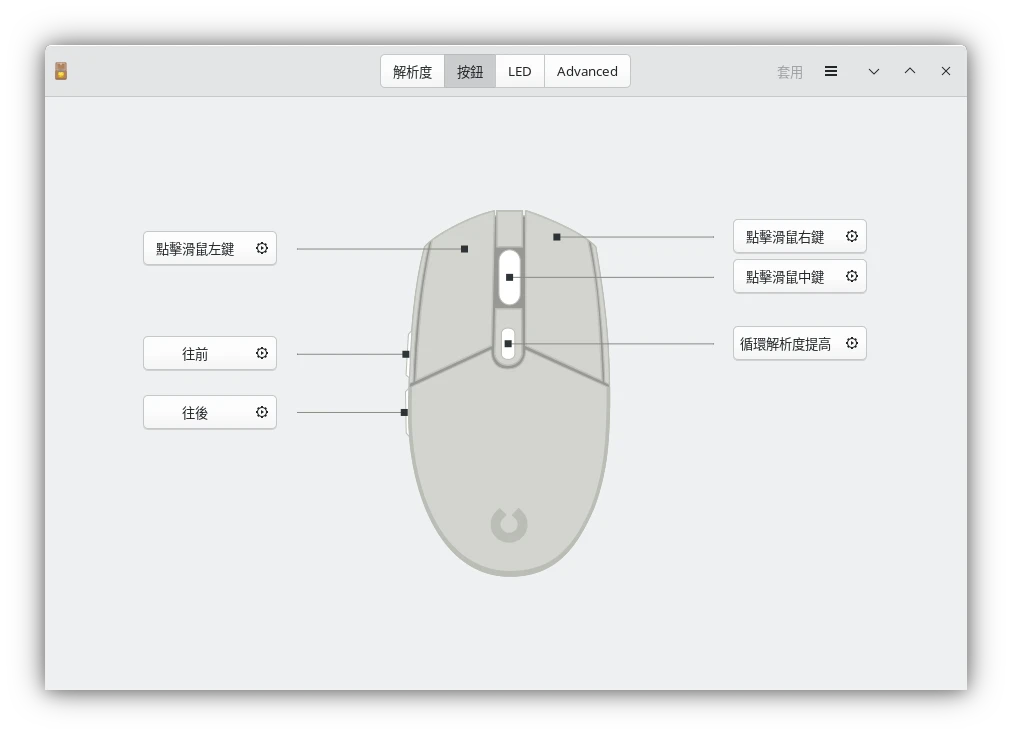Click the right-button marker on the mouse image

(x=557, y=237)
